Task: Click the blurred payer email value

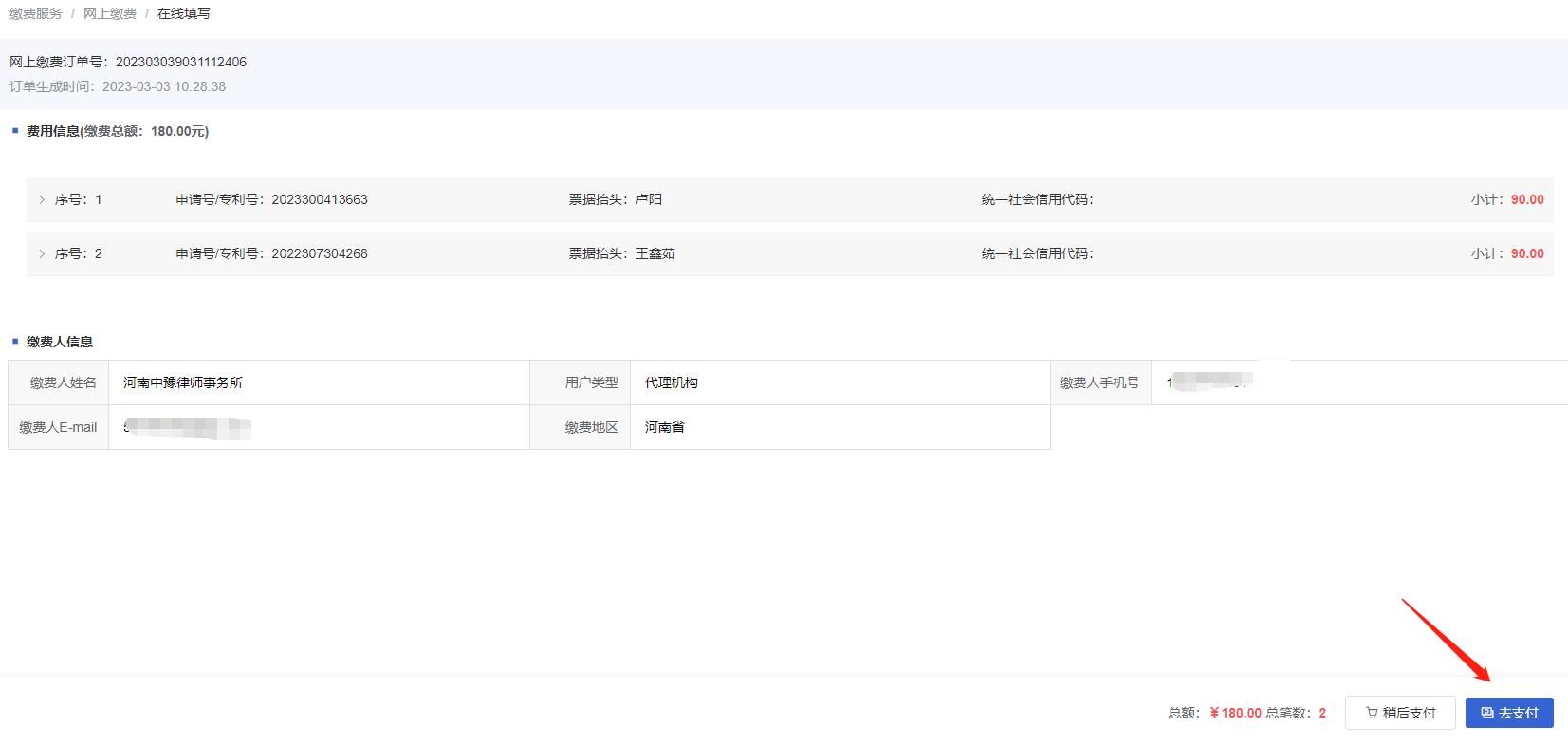Action: pos(188,428)
